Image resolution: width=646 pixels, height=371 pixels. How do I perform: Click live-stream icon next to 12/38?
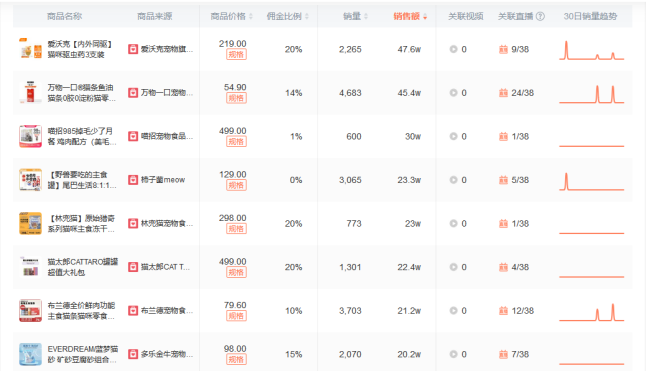click(x=503, y=311)
